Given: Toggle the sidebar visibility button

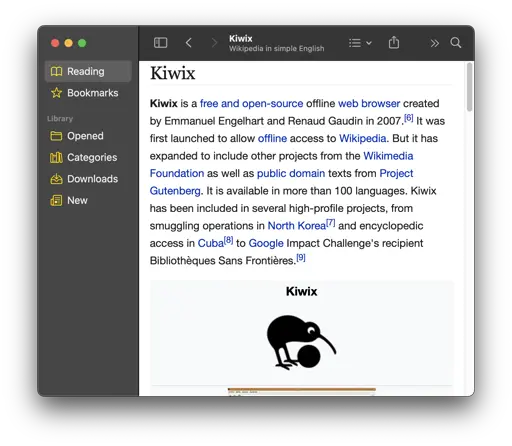Looking at the screenshot, I should (x=160, y=43).
